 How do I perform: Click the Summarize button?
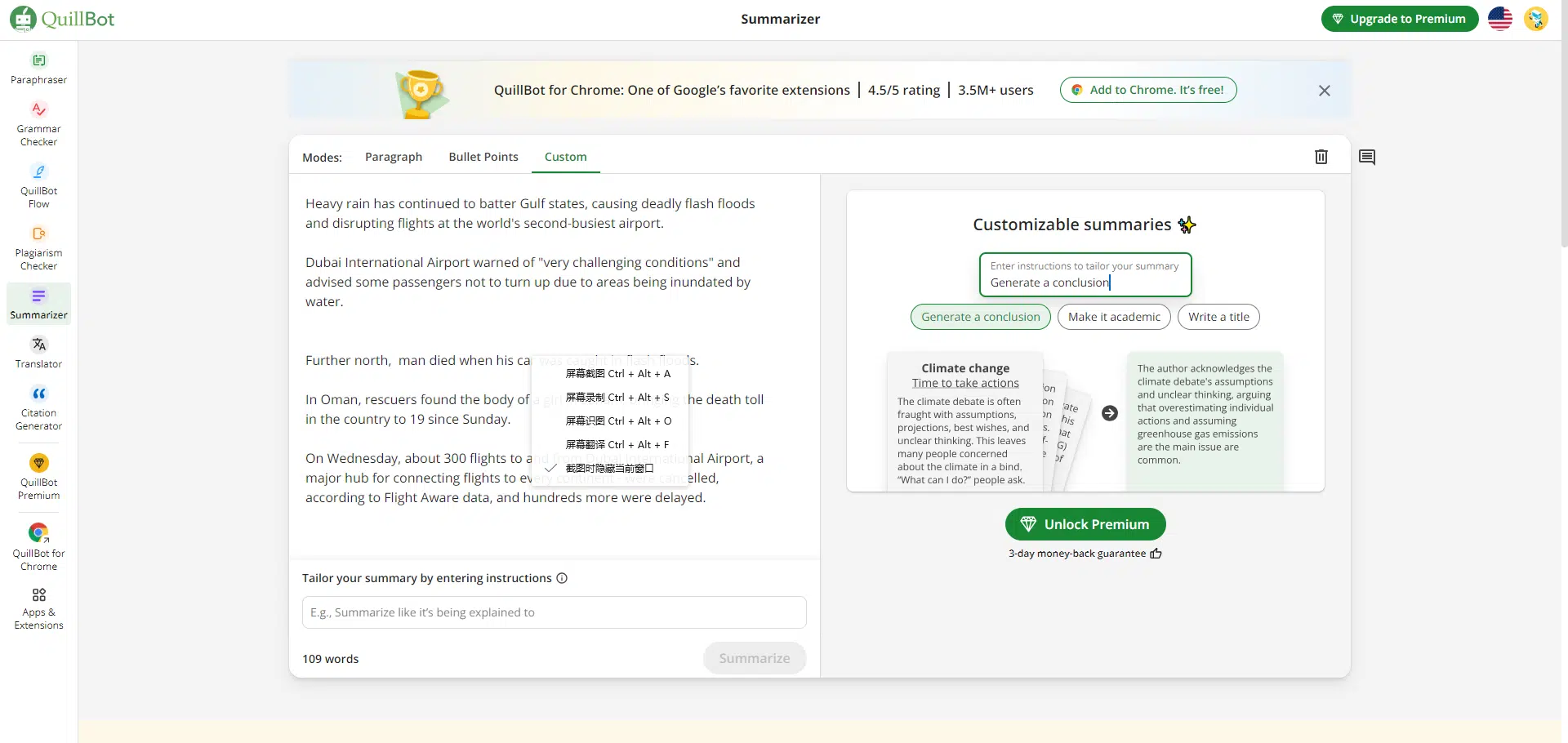tap(755, 658)
